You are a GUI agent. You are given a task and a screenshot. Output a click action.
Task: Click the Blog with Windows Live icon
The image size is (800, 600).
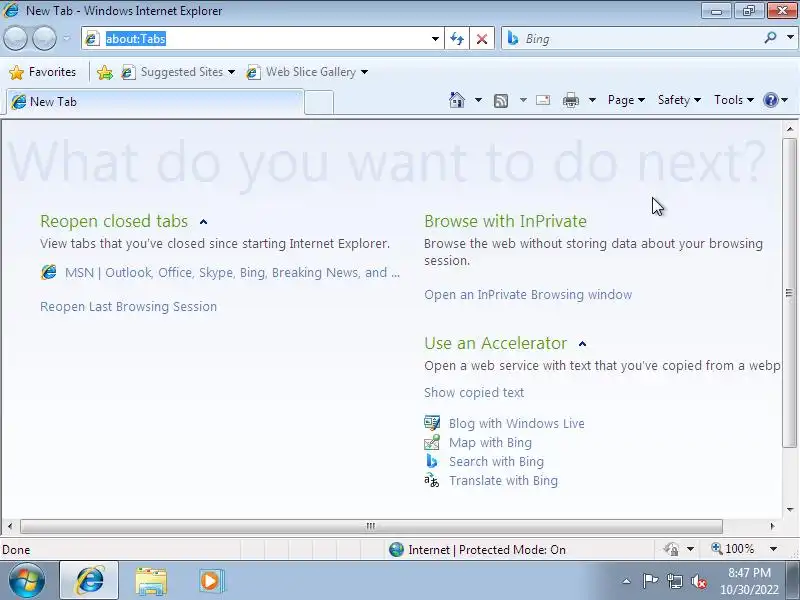coord(432,423)
